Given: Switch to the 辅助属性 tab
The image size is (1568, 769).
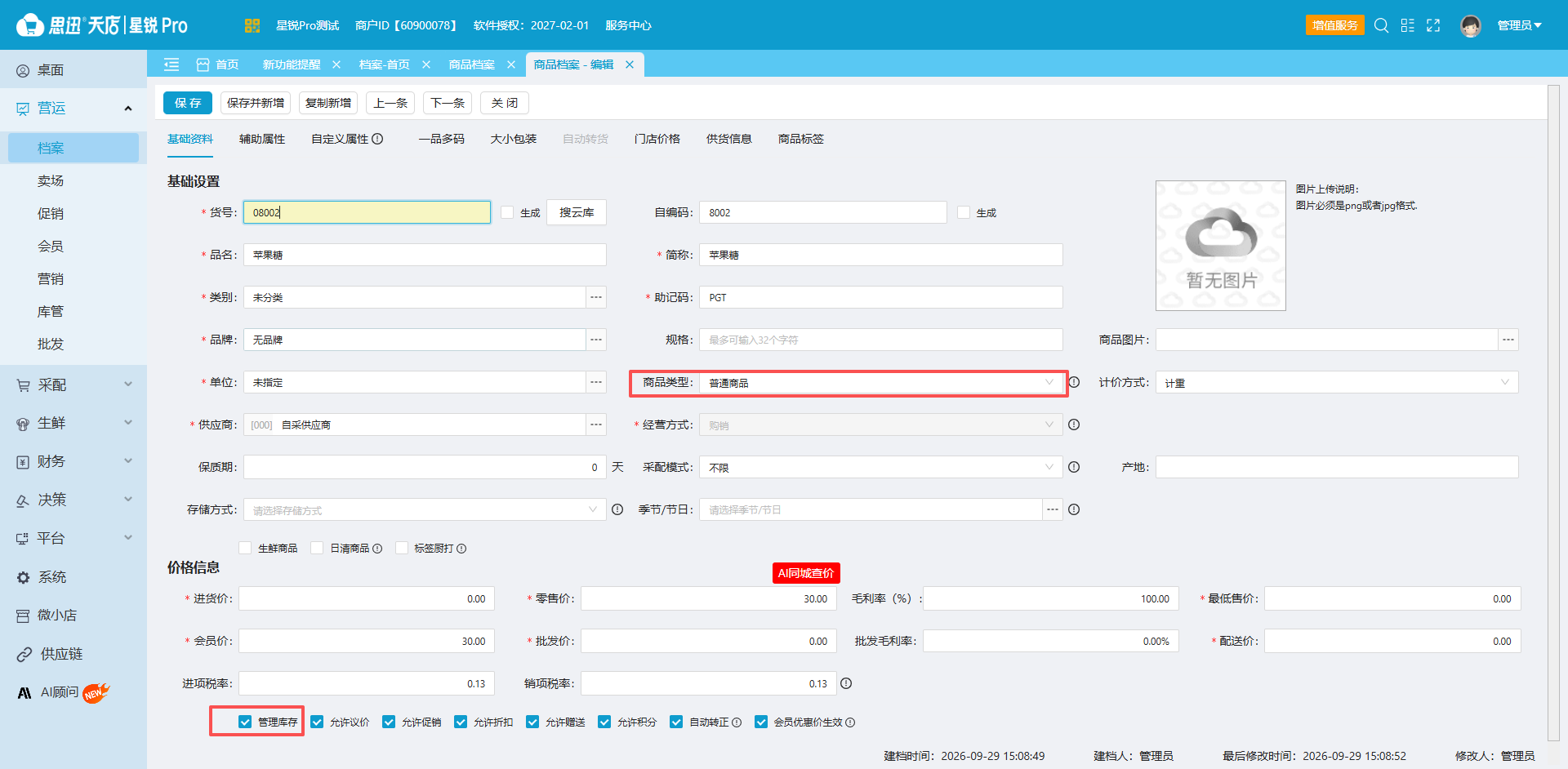Looking at the screenshot, I should pos(262,139).
